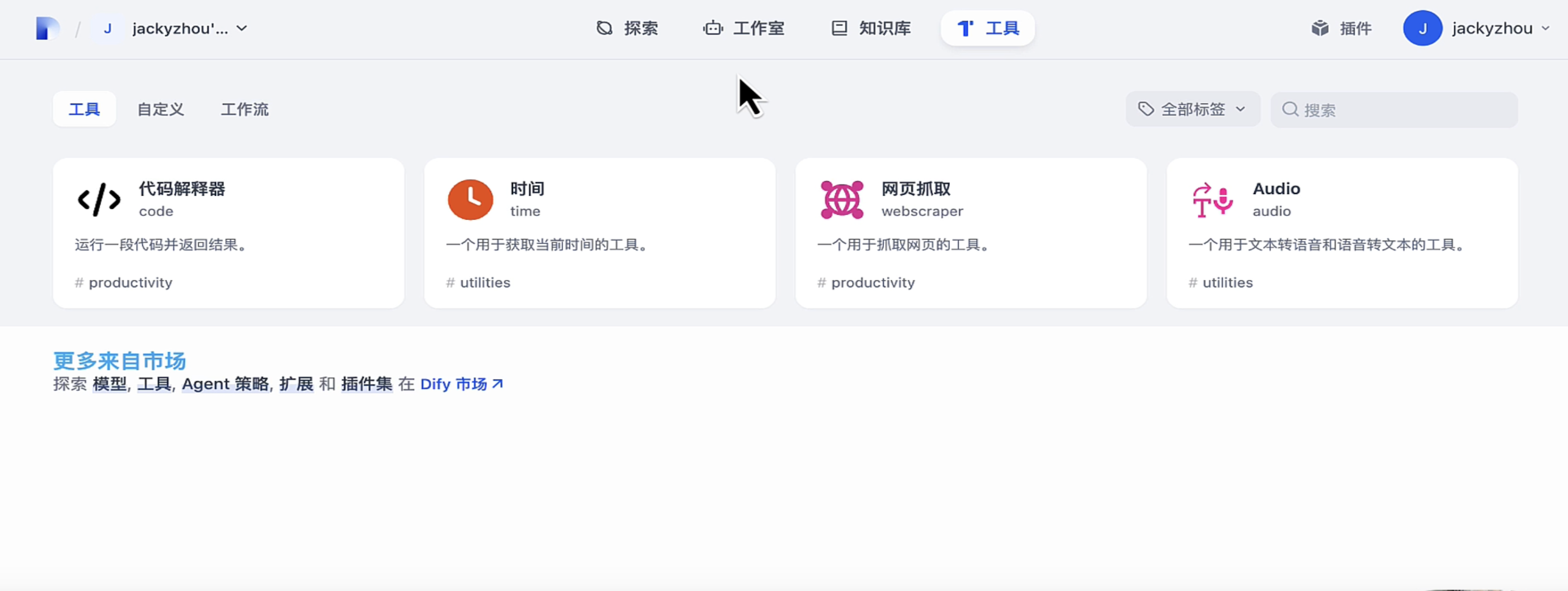Click the pink webscraper globe icon
This screenshot has height=591, width=1568.
click(x=841, y=199)
